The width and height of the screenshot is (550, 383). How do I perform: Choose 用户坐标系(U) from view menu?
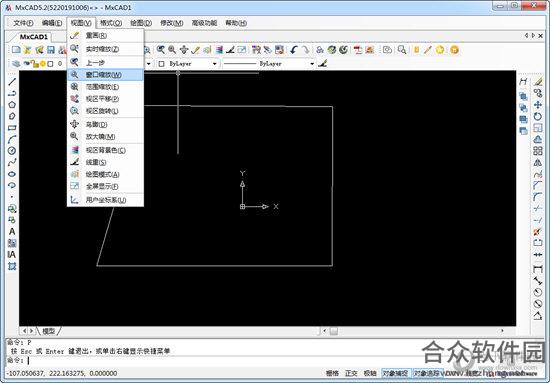click(105, 200)
